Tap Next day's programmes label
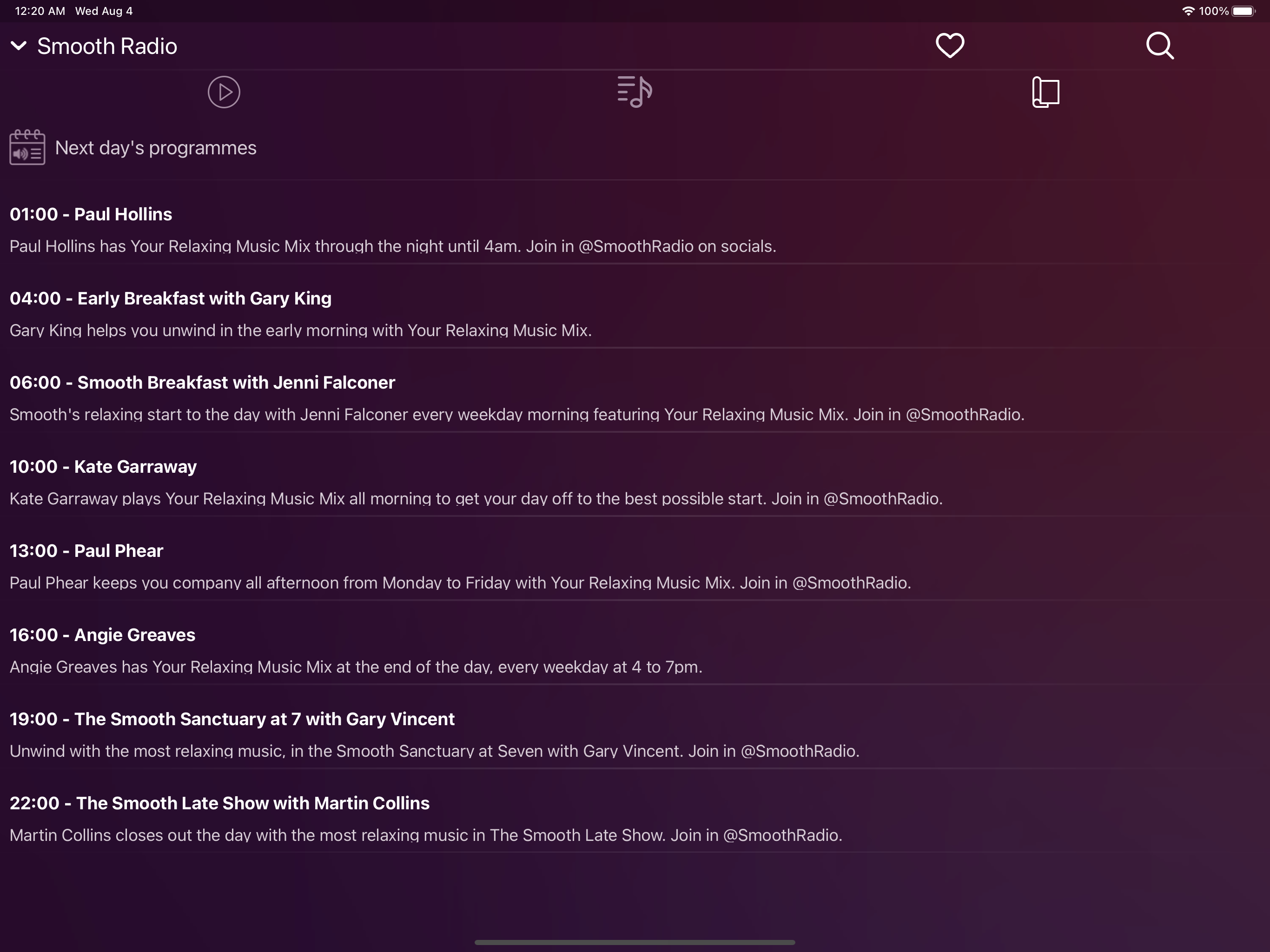1270x952 pixels. [x=156, y=147]
